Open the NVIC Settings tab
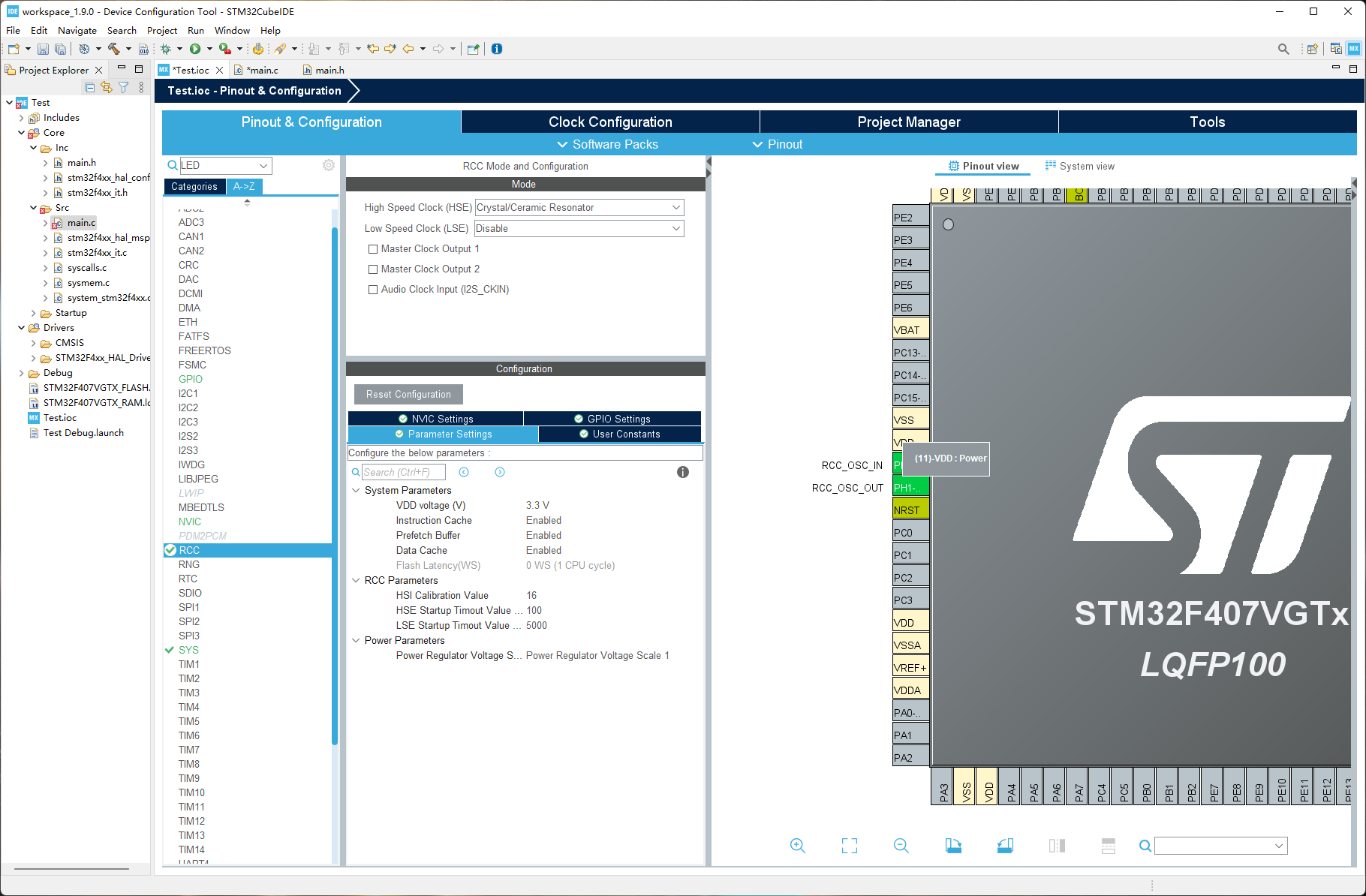 click(435, 419)
